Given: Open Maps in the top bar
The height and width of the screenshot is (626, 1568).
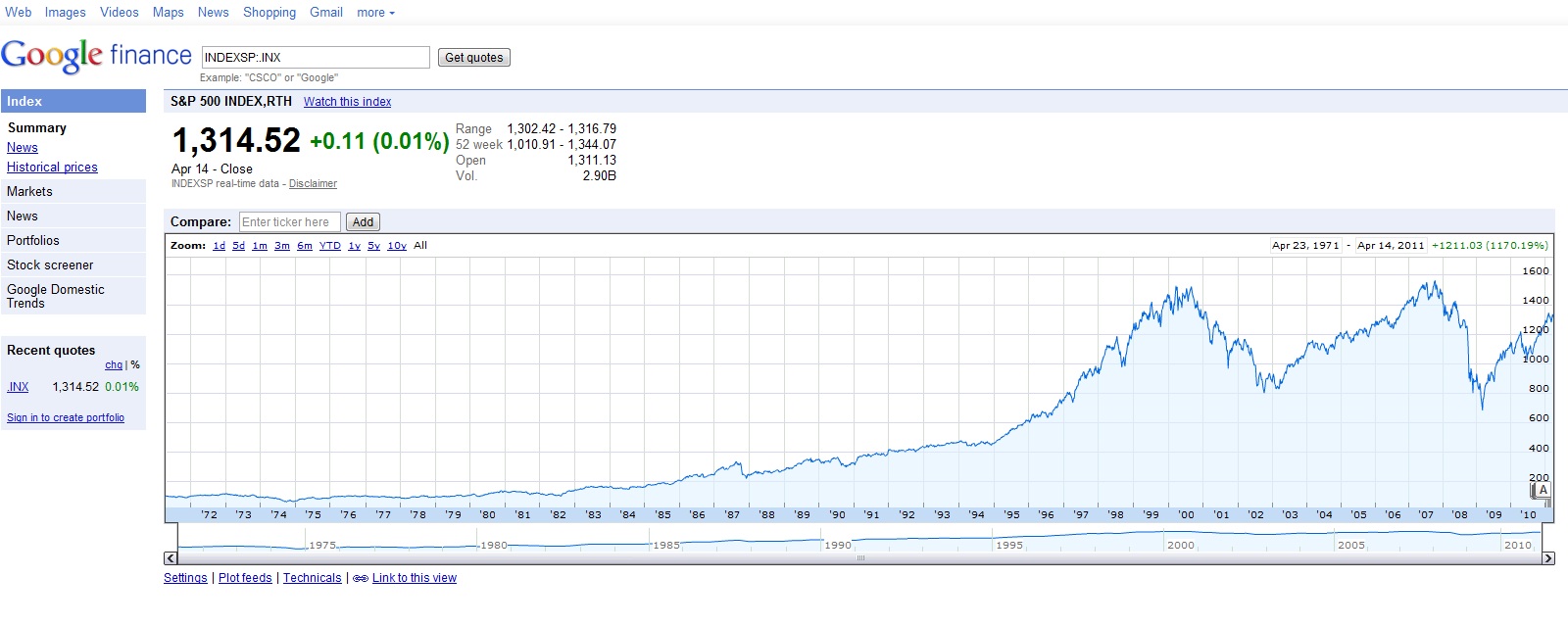Looking at the screenshot, I should (x=169, y=13).
